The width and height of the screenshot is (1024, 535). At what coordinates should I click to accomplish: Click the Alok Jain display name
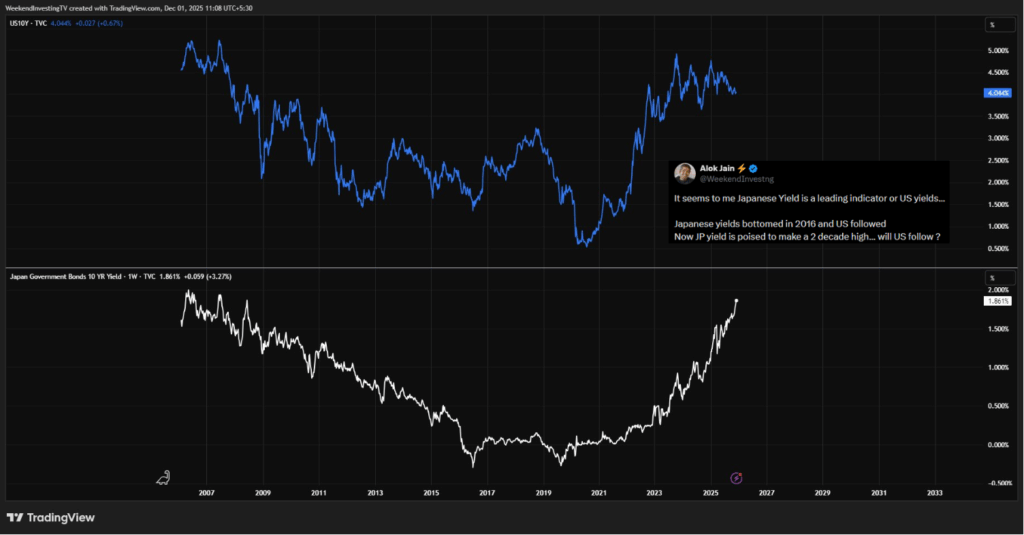point(717,169)
